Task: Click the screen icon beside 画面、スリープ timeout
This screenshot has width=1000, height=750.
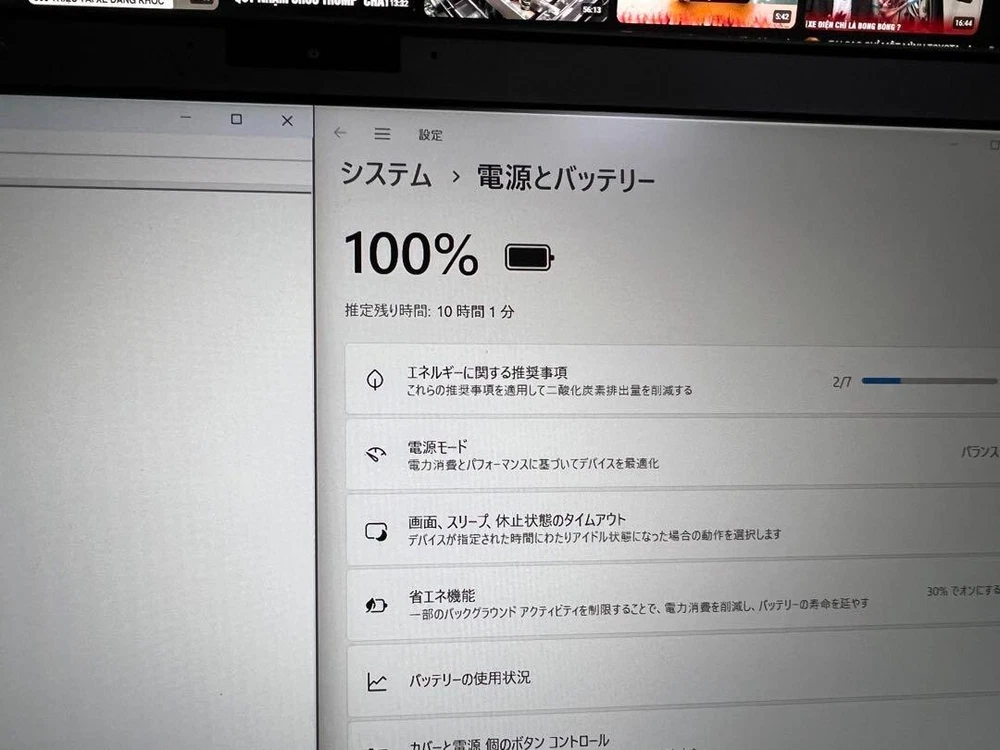Action: [376, 531]
